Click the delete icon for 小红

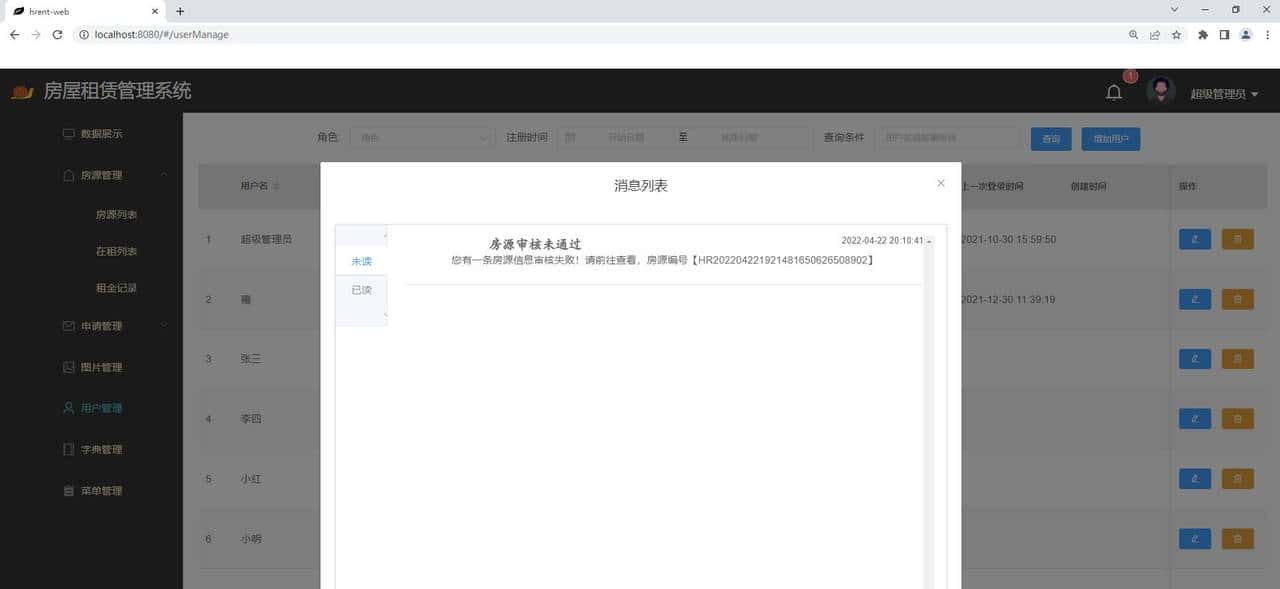(1237, 478)
